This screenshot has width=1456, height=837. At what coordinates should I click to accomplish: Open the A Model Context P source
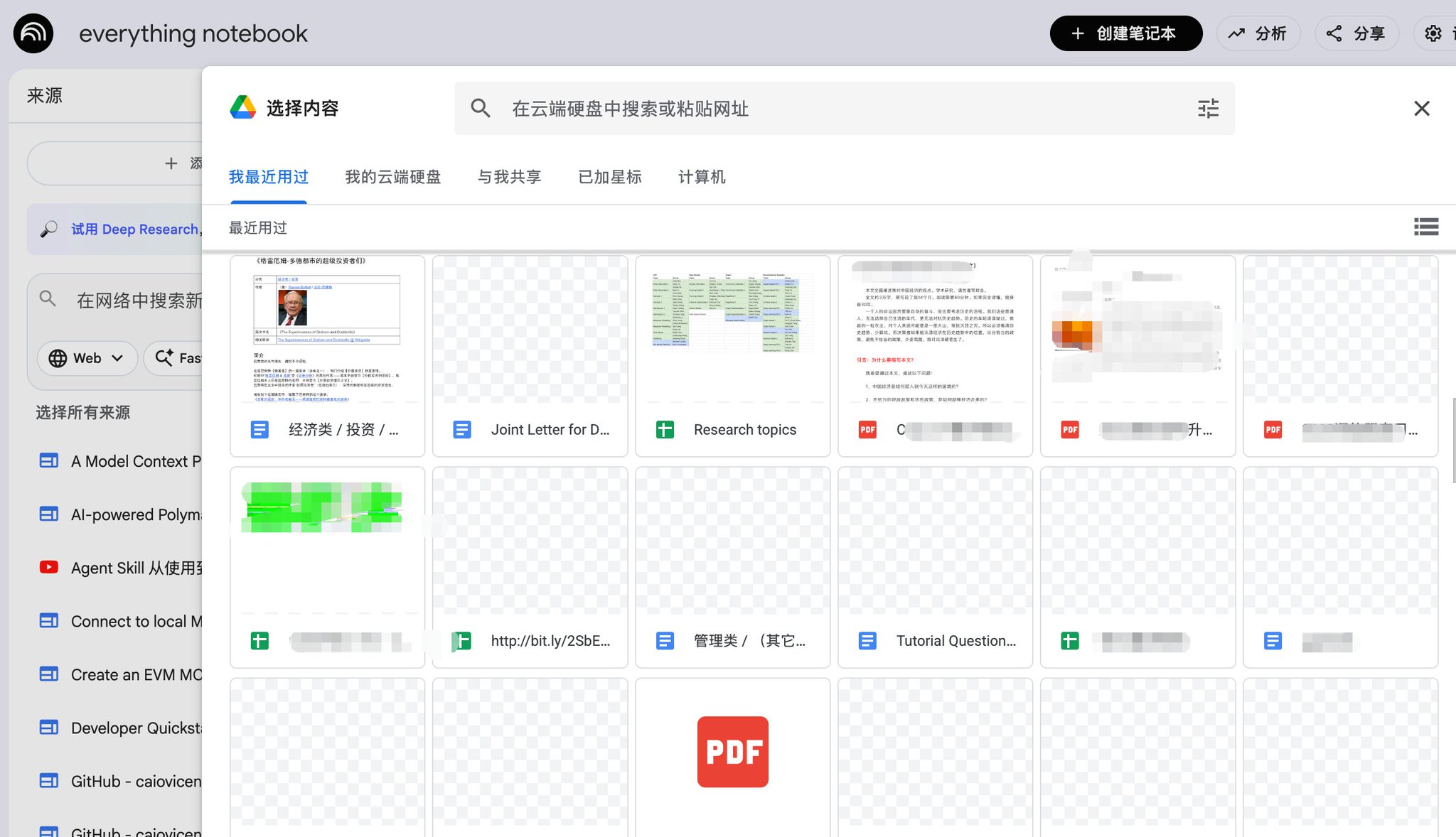coord(136,462)
